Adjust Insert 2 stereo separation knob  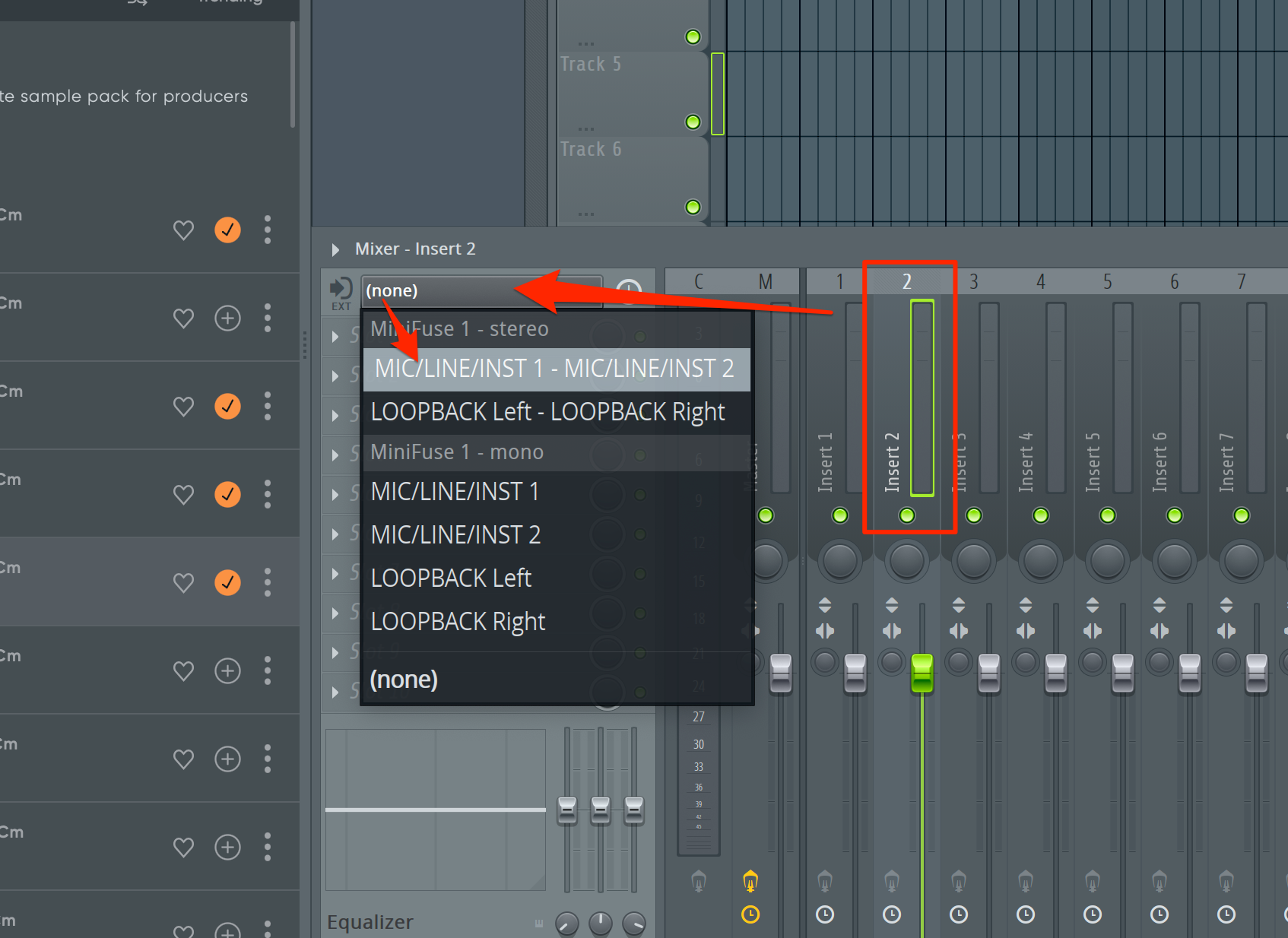(x=892, y=662)
